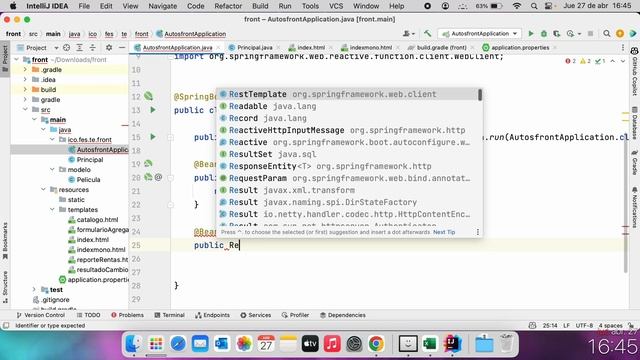
Task: Click the run gutter icon on line 13
Action: tap(153, 110)
